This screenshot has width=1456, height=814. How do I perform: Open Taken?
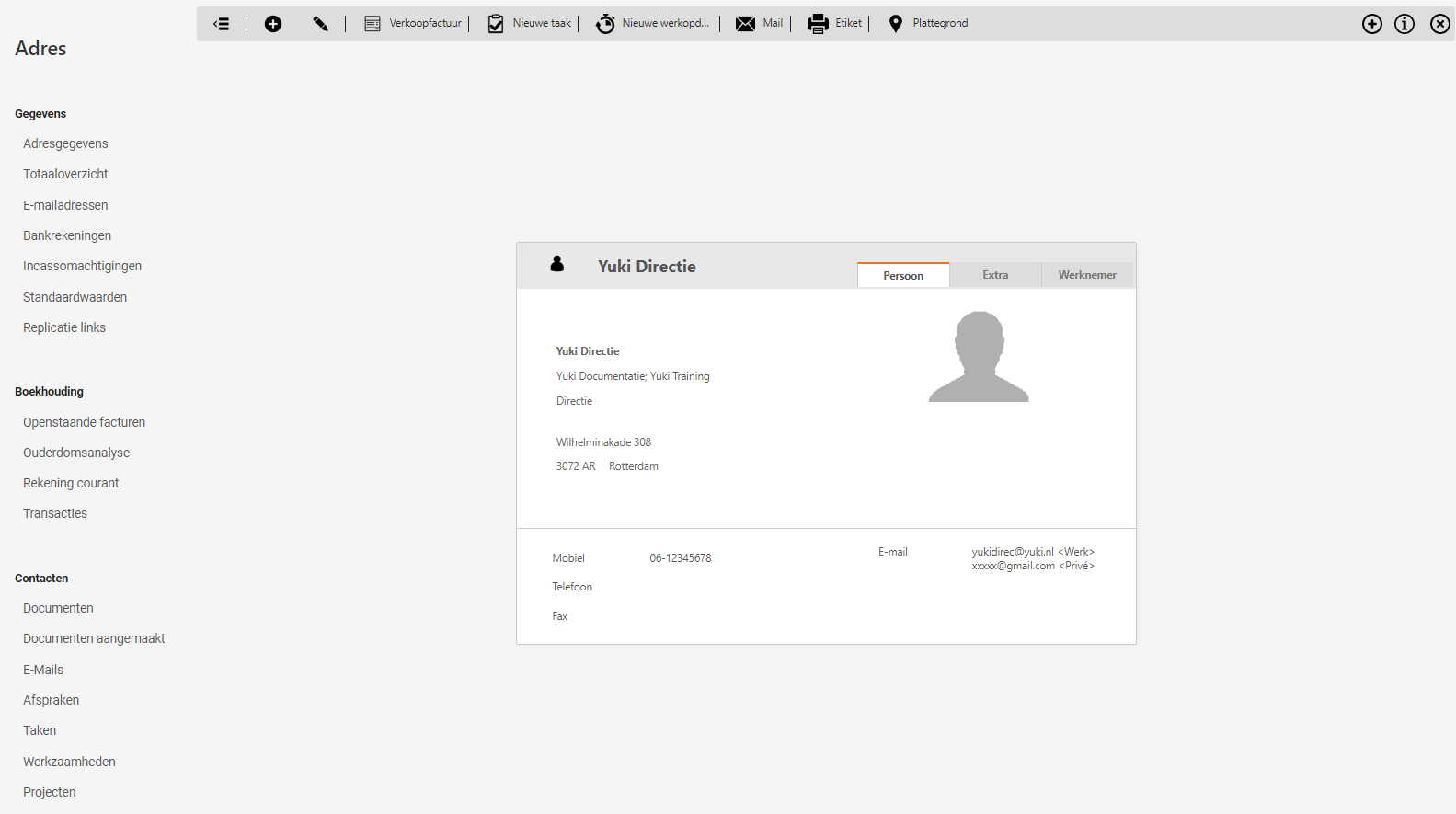(40, 730)
